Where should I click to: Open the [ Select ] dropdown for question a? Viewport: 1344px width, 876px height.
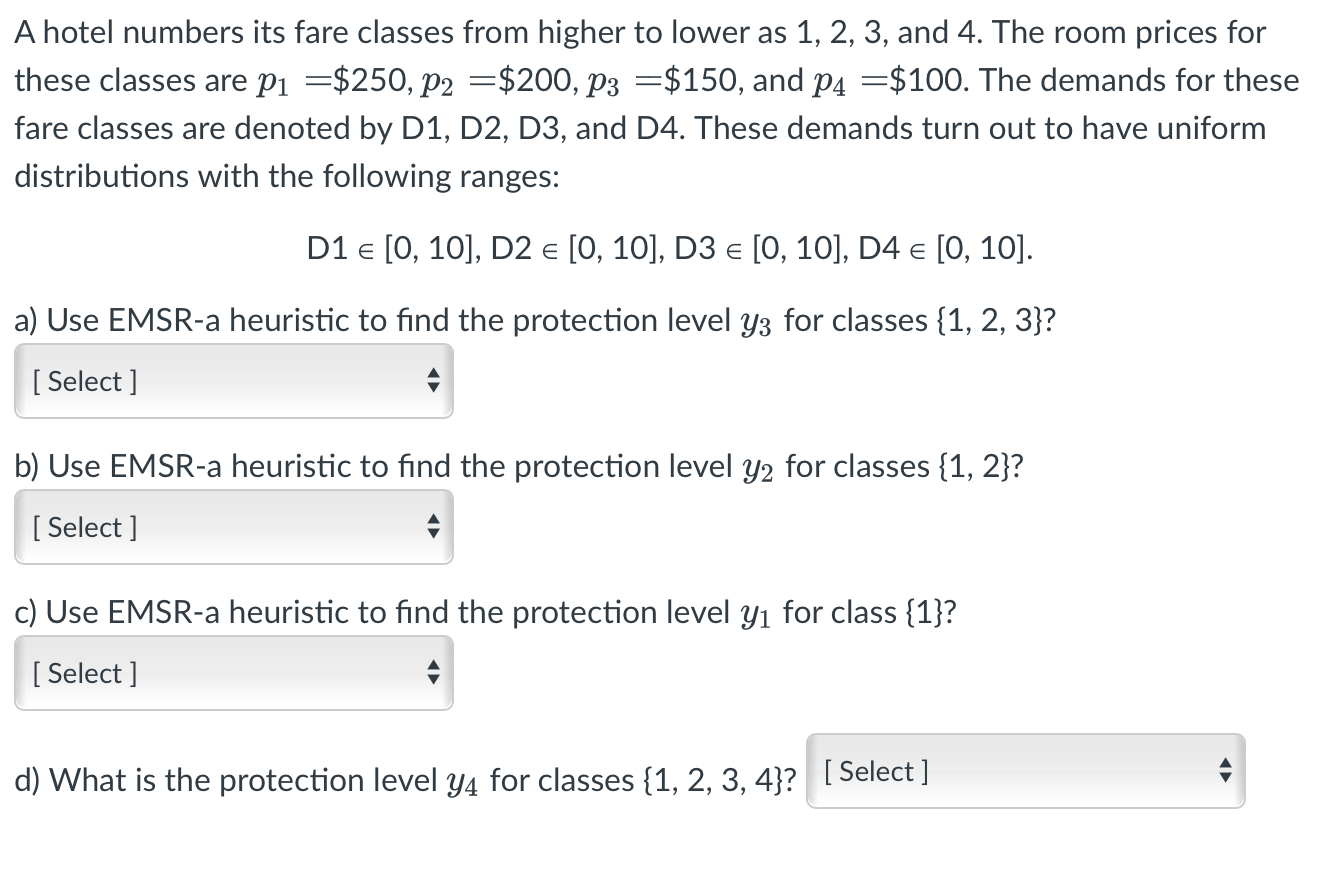233,380
